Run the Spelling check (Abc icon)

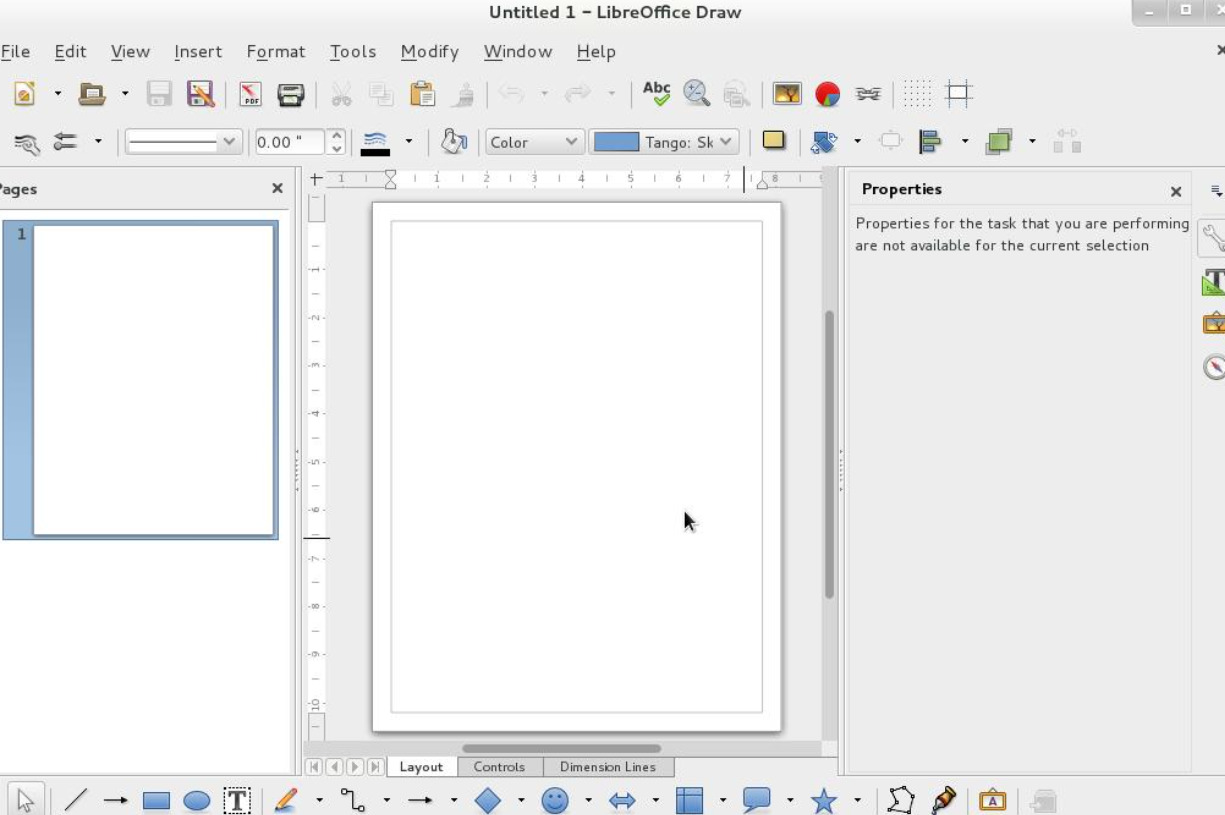(656, 94)
